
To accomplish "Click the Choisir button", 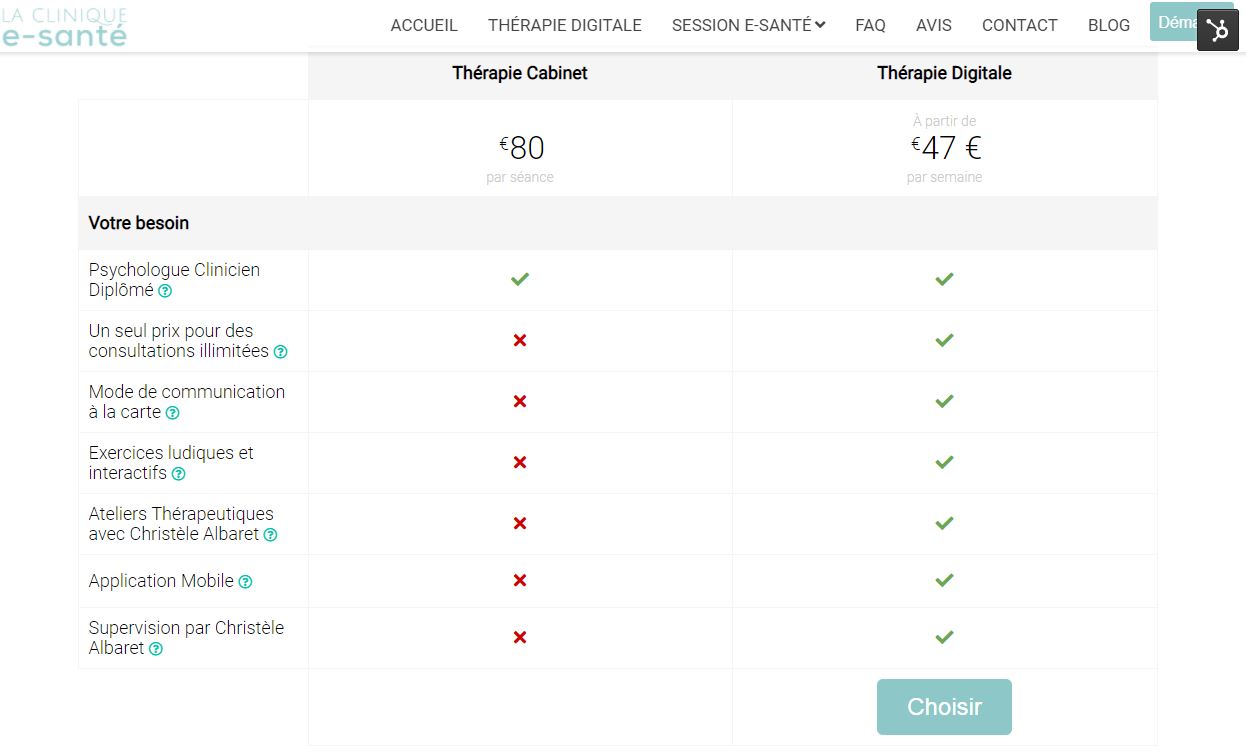I will coord(944,707).
